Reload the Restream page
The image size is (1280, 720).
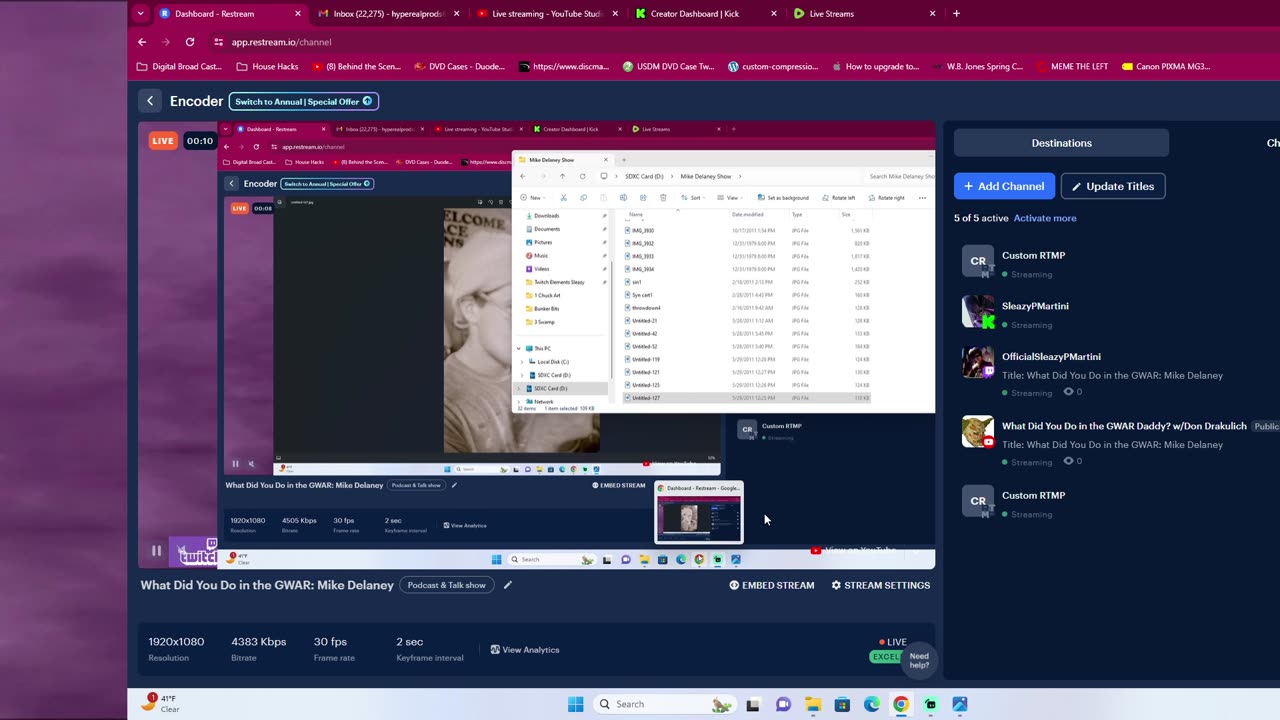tap(190, 42)
